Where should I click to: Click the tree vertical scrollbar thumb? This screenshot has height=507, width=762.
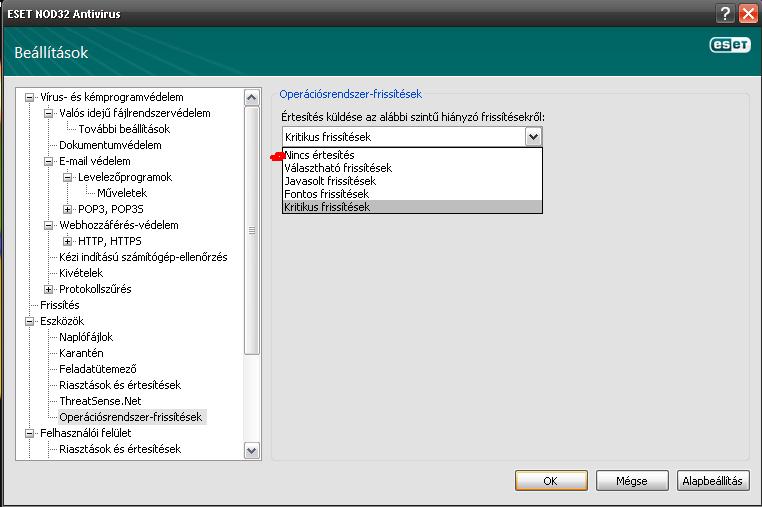coord(252,231)
